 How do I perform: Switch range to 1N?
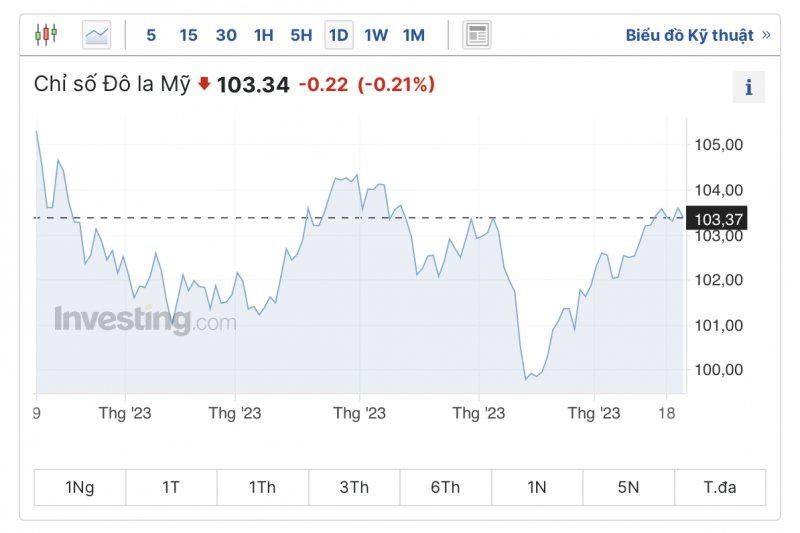tap(537, 488)
